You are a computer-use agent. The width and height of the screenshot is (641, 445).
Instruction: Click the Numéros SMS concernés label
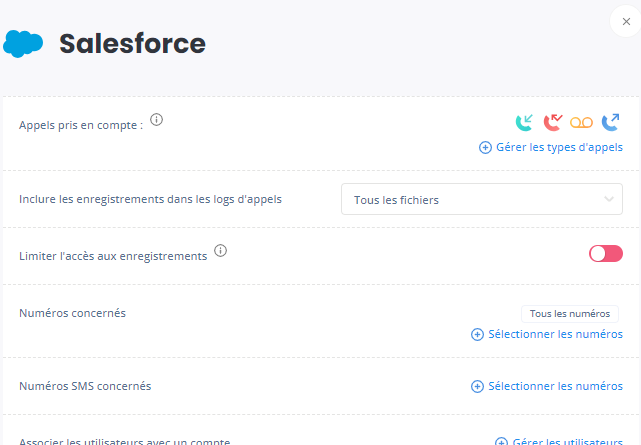(85, 386)
